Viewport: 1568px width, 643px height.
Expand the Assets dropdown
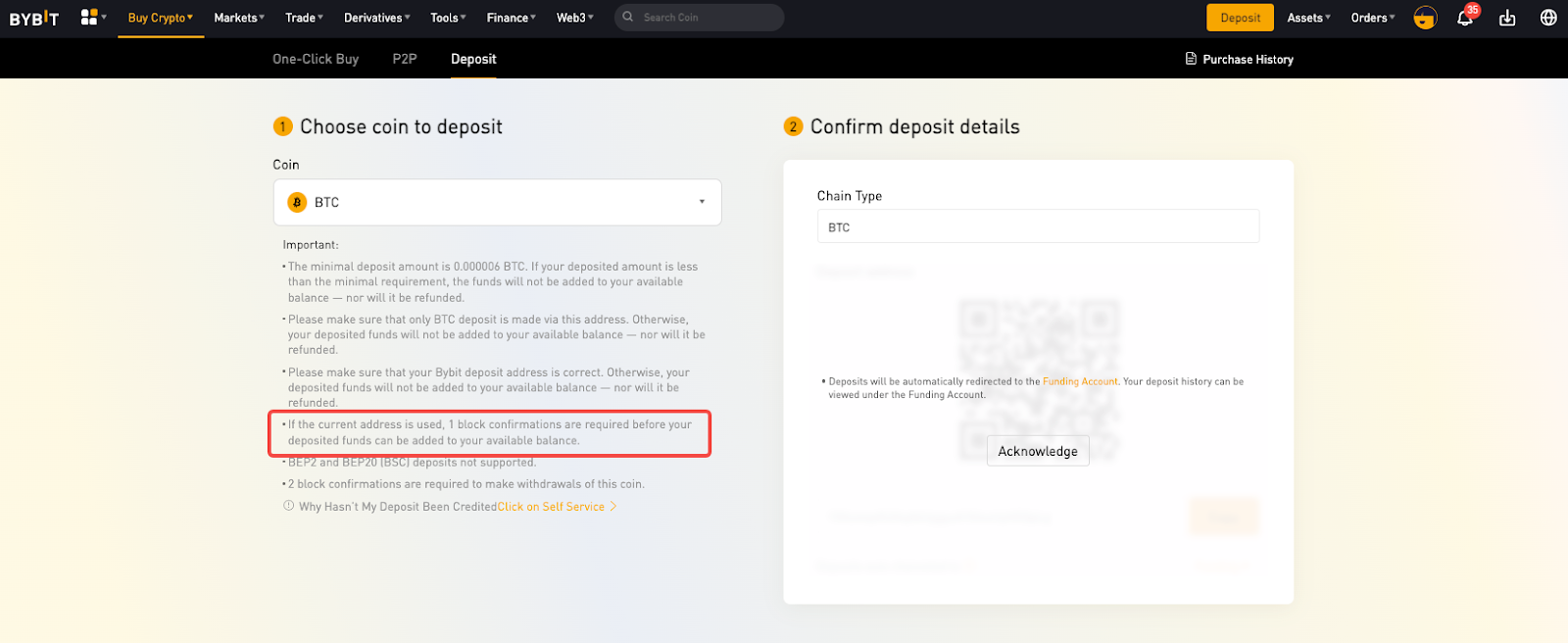1308,18
